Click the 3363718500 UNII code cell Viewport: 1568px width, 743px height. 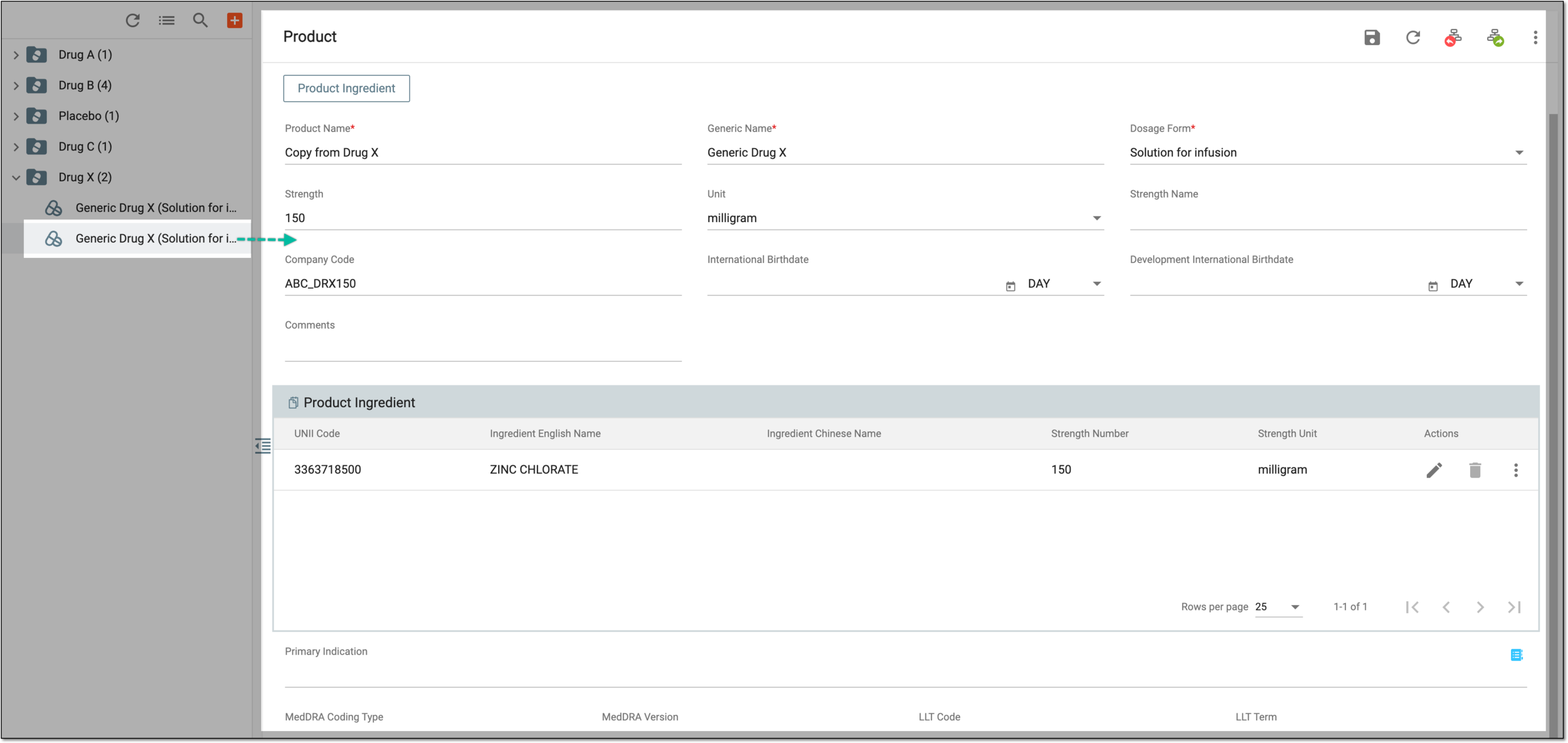[327, 470]
